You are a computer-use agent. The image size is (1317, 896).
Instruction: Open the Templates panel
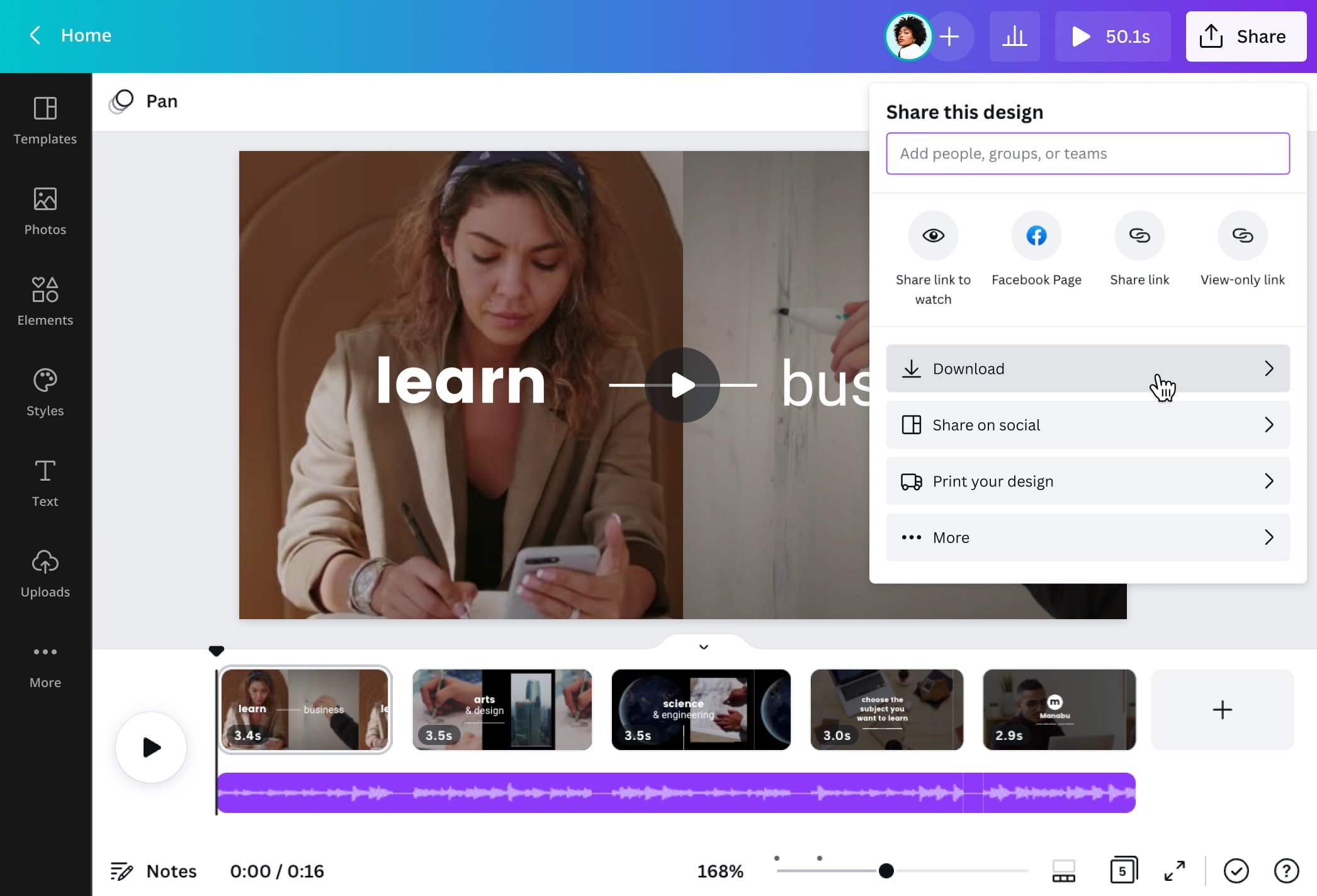[x=45, y=120]
